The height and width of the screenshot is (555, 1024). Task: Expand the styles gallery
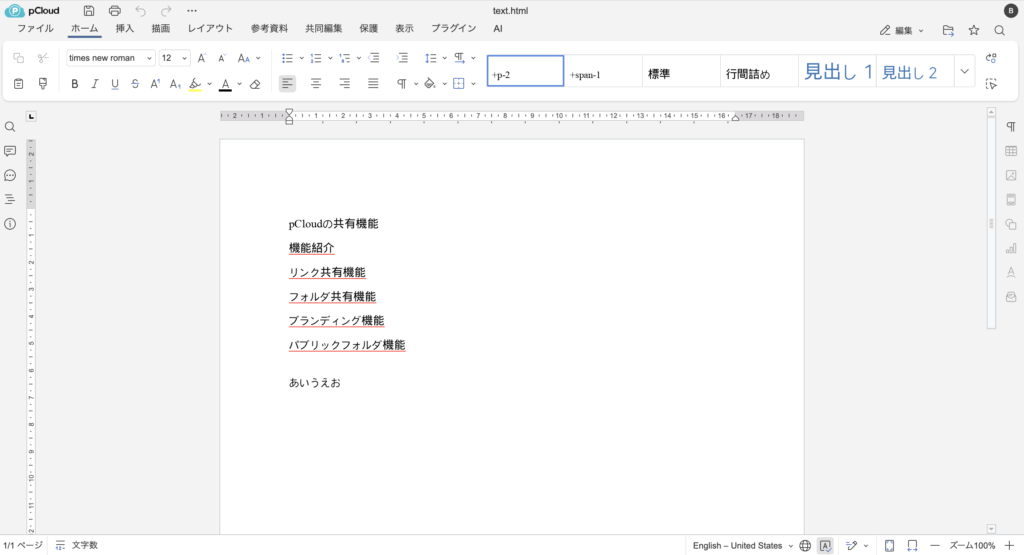[964, 71]
